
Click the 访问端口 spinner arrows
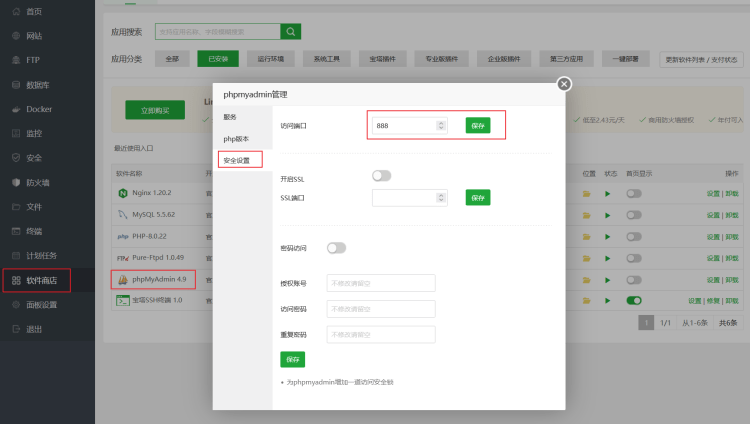[x=441, y=125]
